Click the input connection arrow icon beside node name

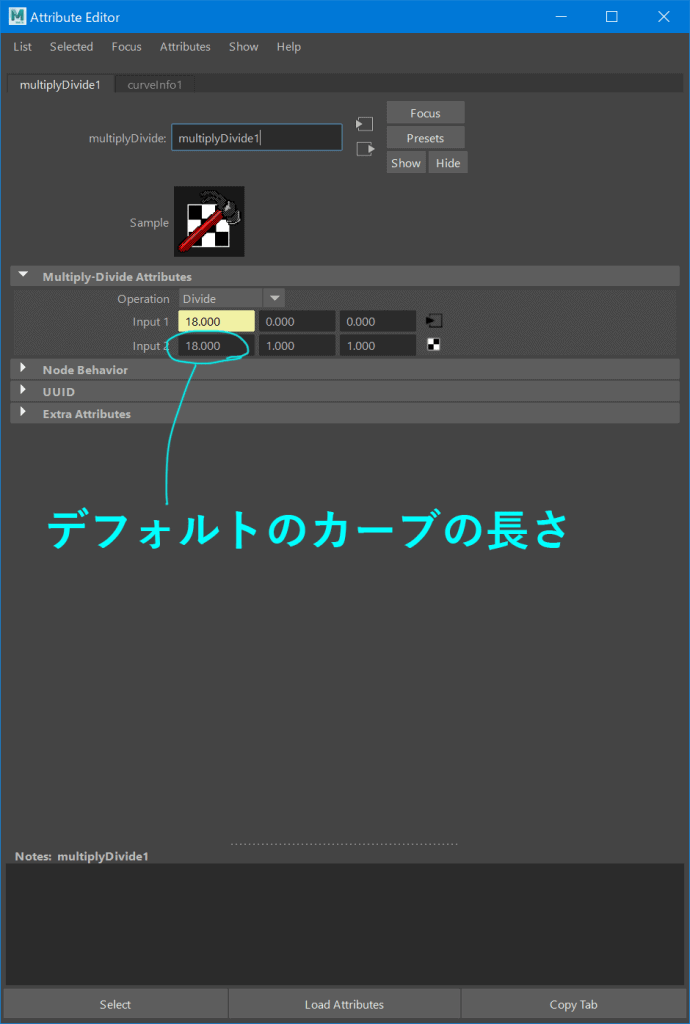coord(364,124)
